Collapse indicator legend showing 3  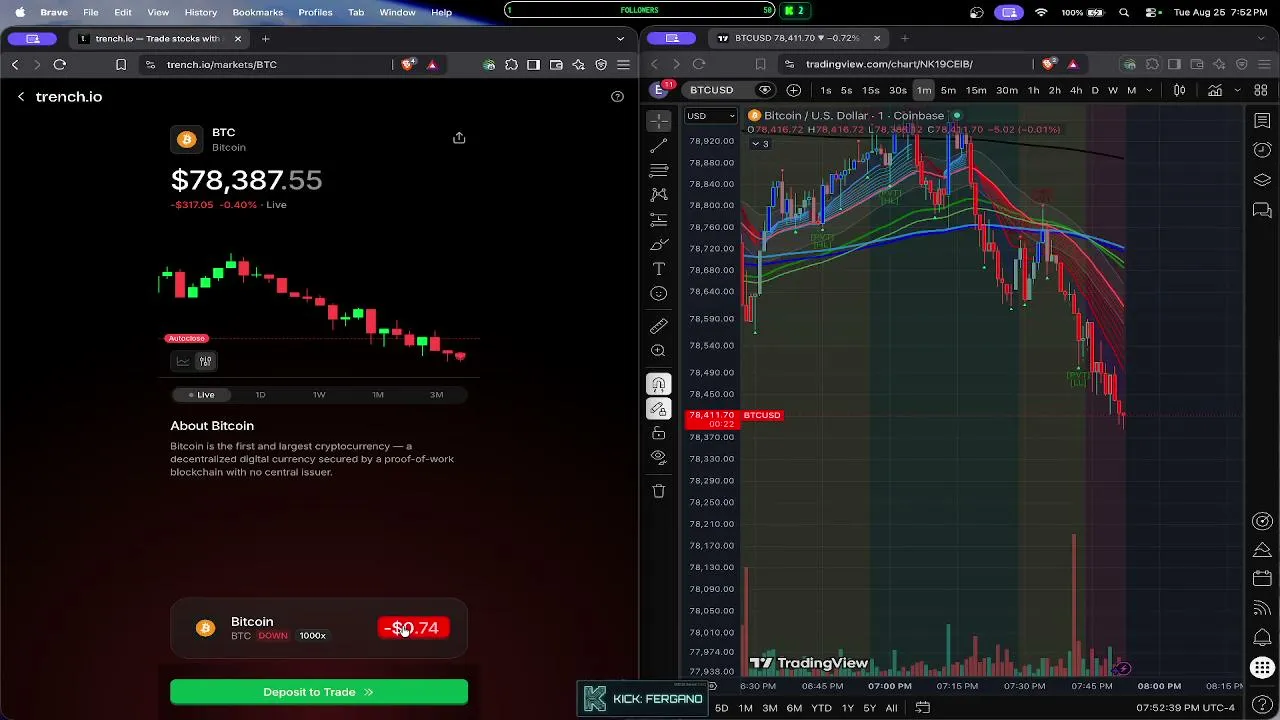760,144
